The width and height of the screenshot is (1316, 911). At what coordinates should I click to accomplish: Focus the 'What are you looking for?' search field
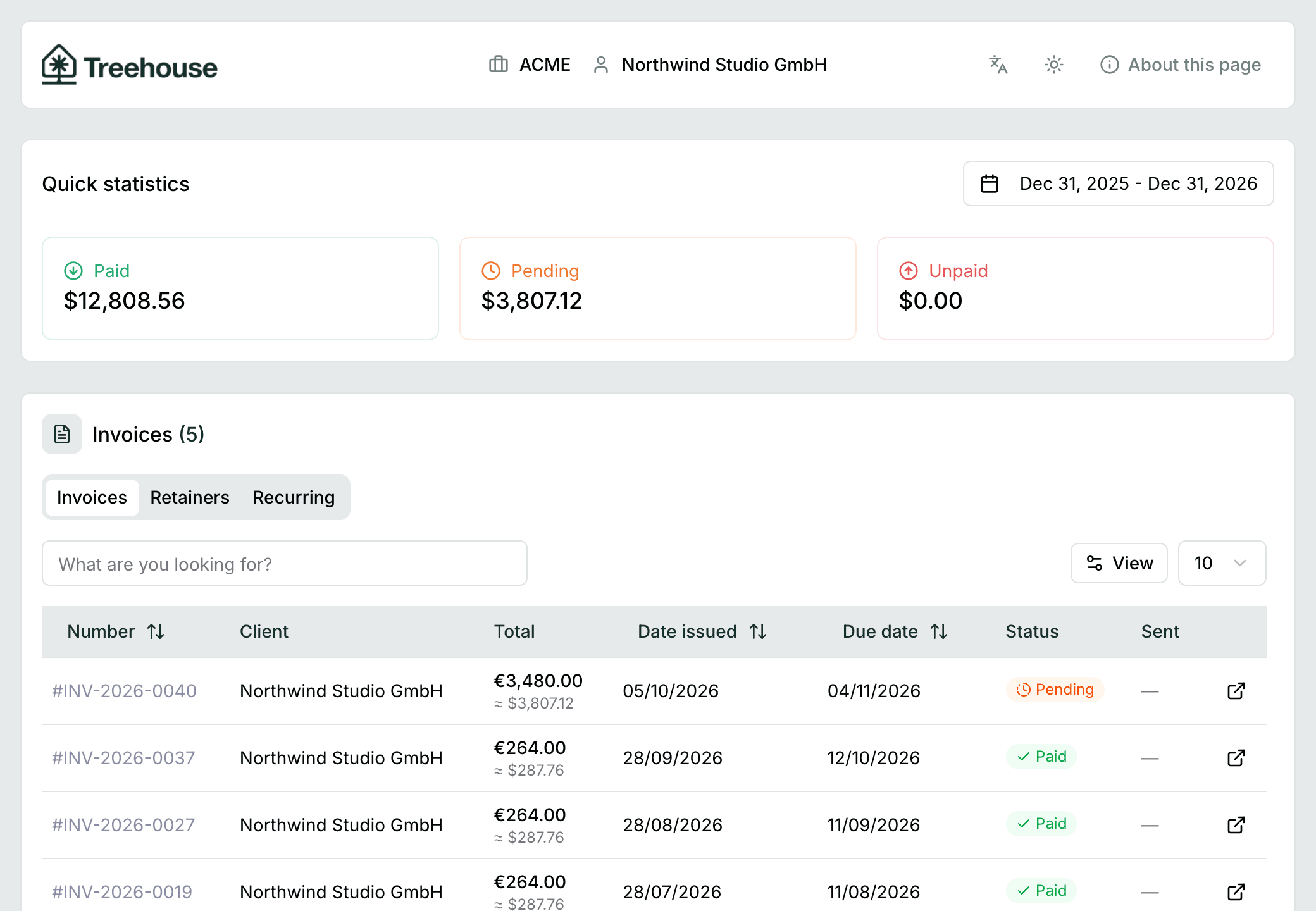coord(285,563)
